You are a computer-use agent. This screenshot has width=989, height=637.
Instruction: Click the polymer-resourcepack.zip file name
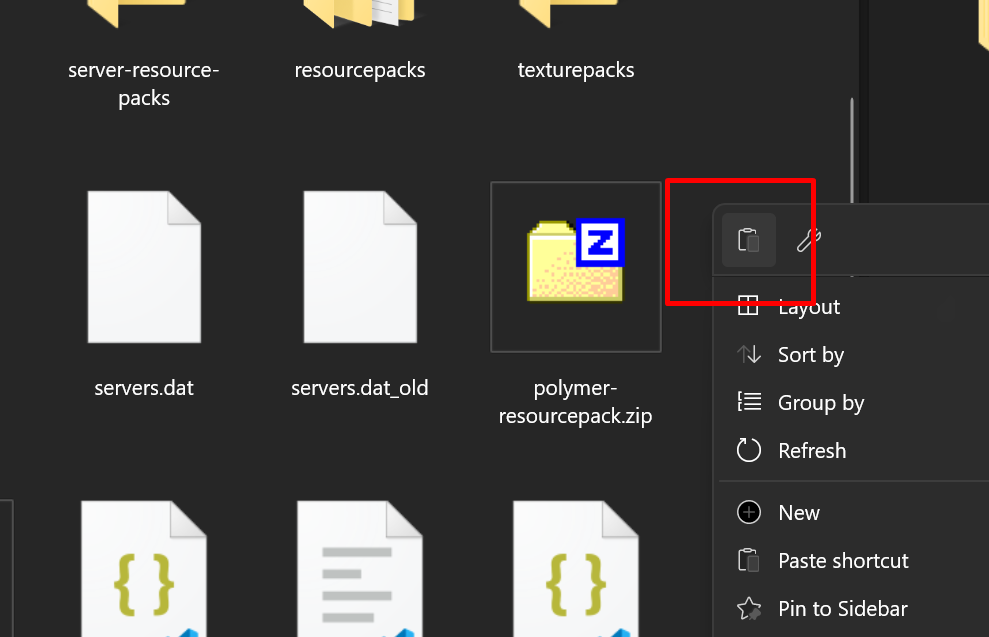pyautogui.click(x=576, y=402)
